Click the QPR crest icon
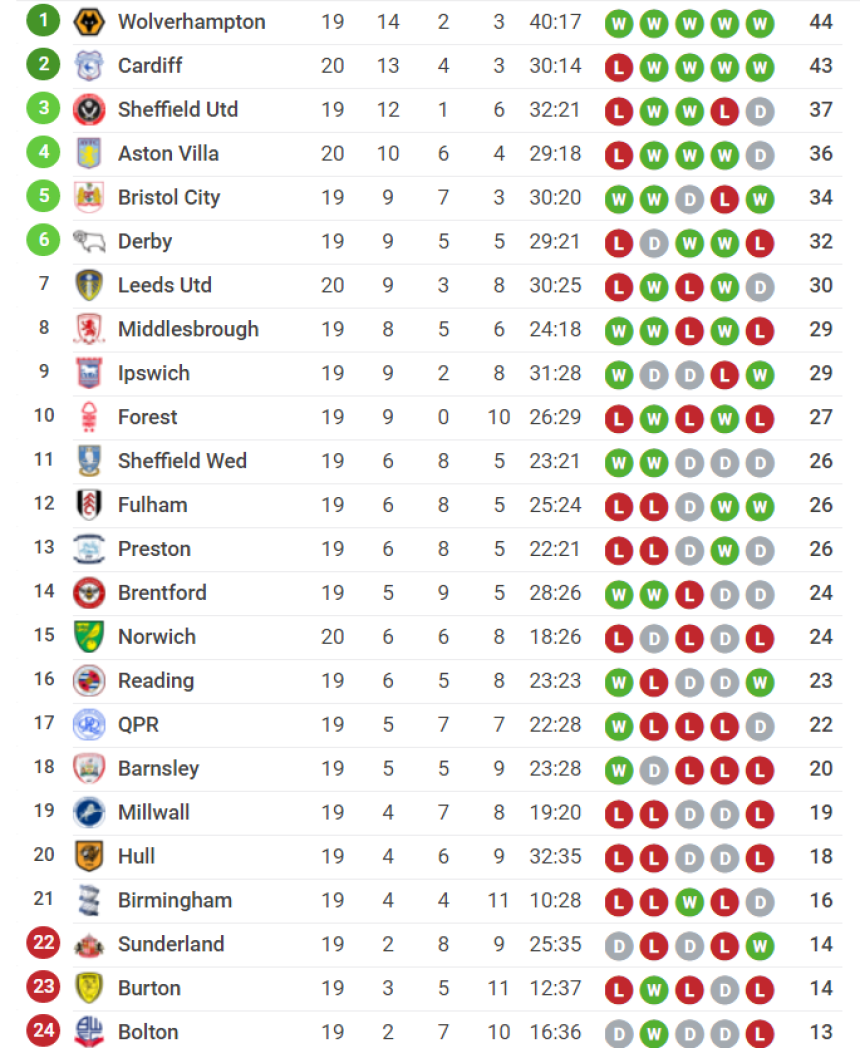860x1048 pixels. (x=89, y=725)
